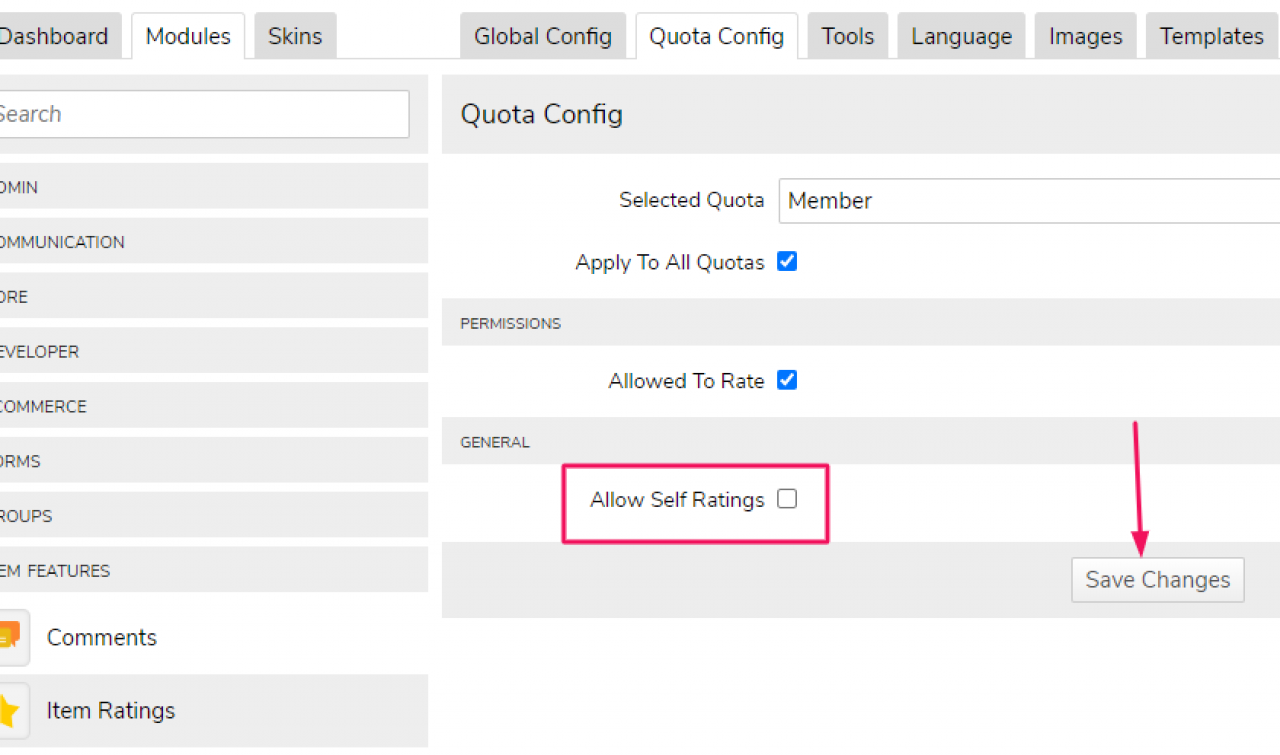Click the Save Changes button
Image resolution: width=1280 pixels, height=755 pixels.
(x=1157, y=580)
